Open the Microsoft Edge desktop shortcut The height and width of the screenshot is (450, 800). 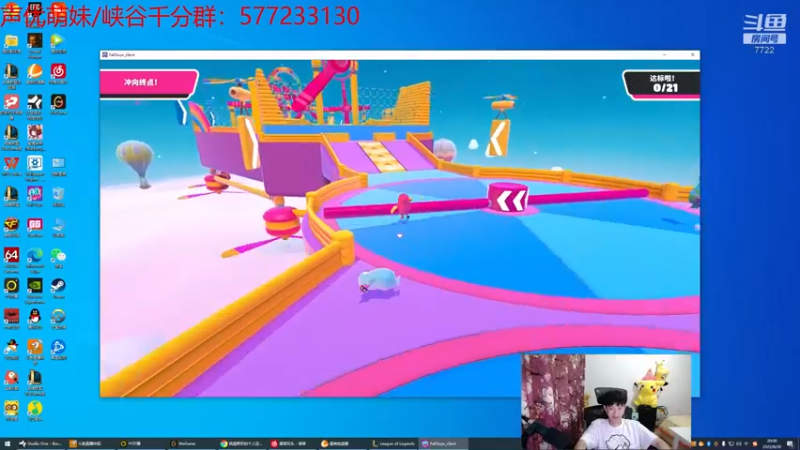tap(35, 256)
